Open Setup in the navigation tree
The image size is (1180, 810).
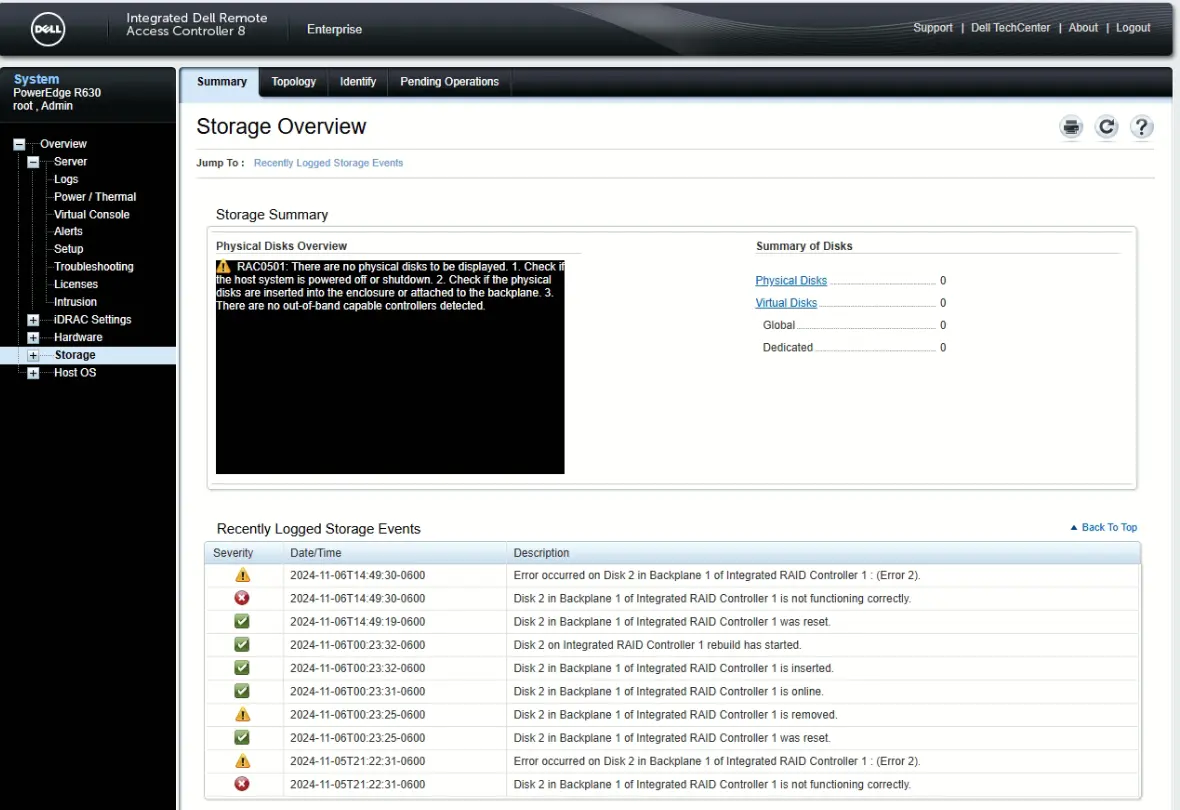pyautogui.click(x=68, y=249)
